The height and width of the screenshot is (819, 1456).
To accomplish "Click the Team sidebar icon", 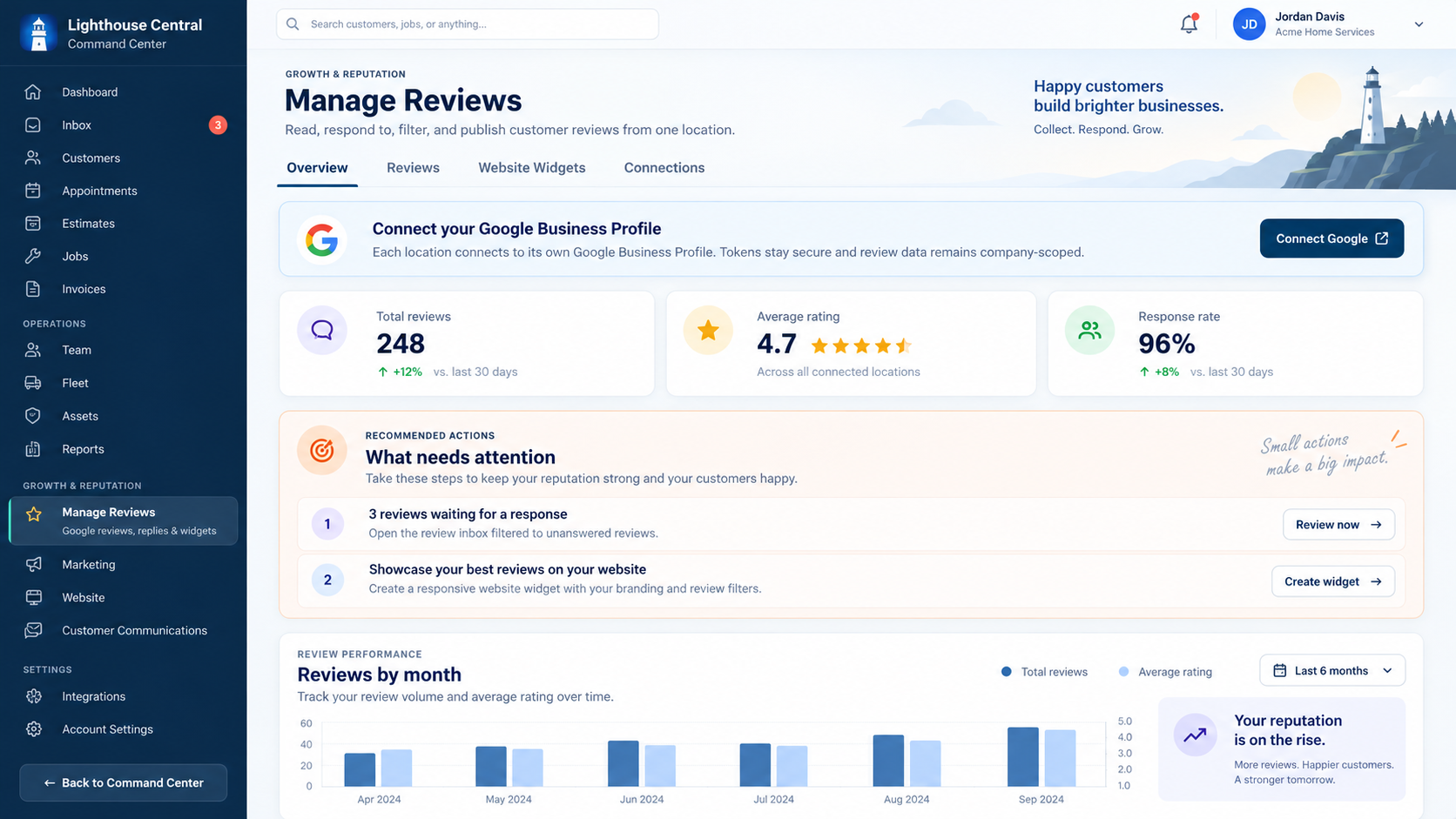I will coord(33,350).
